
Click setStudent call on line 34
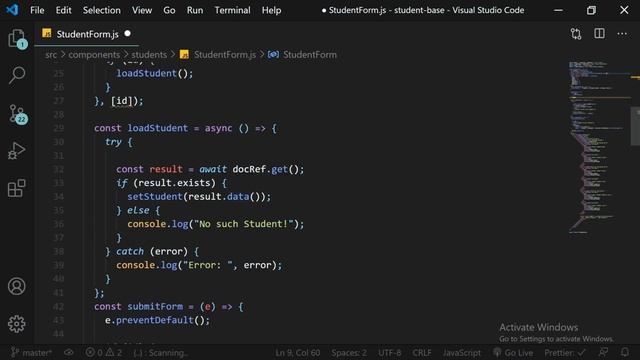(155, 197)
